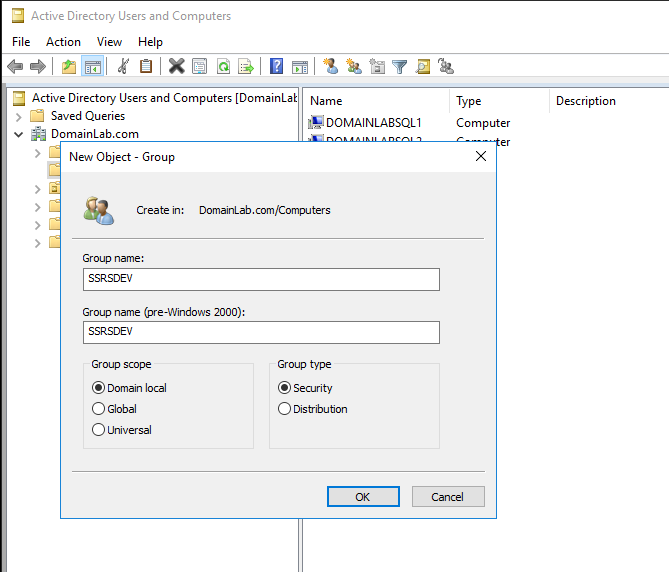Click the Find Objects magnifier icon
Screen dimensions: 669x572
423,67
